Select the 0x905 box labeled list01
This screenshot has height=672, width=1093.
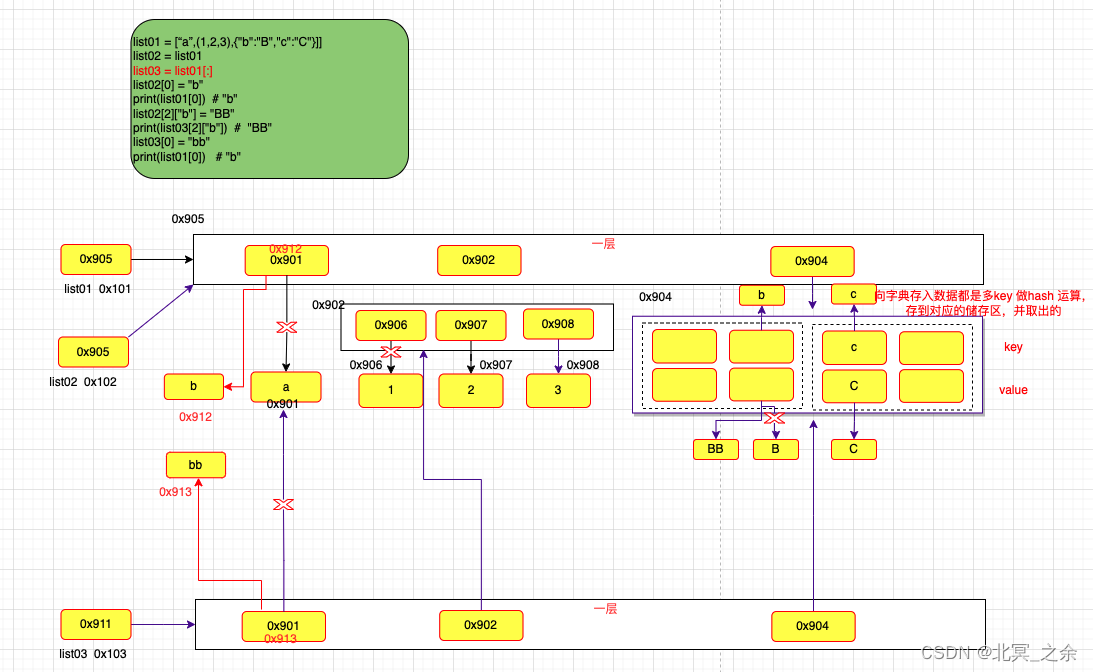[x=95, y=259]
